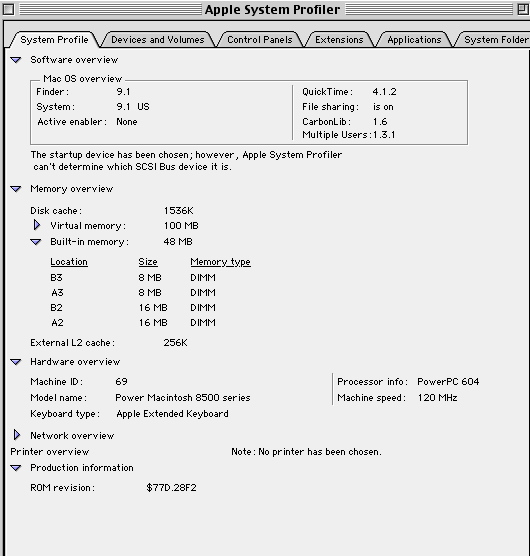Click the Apple System Profiler title bar

272,10
